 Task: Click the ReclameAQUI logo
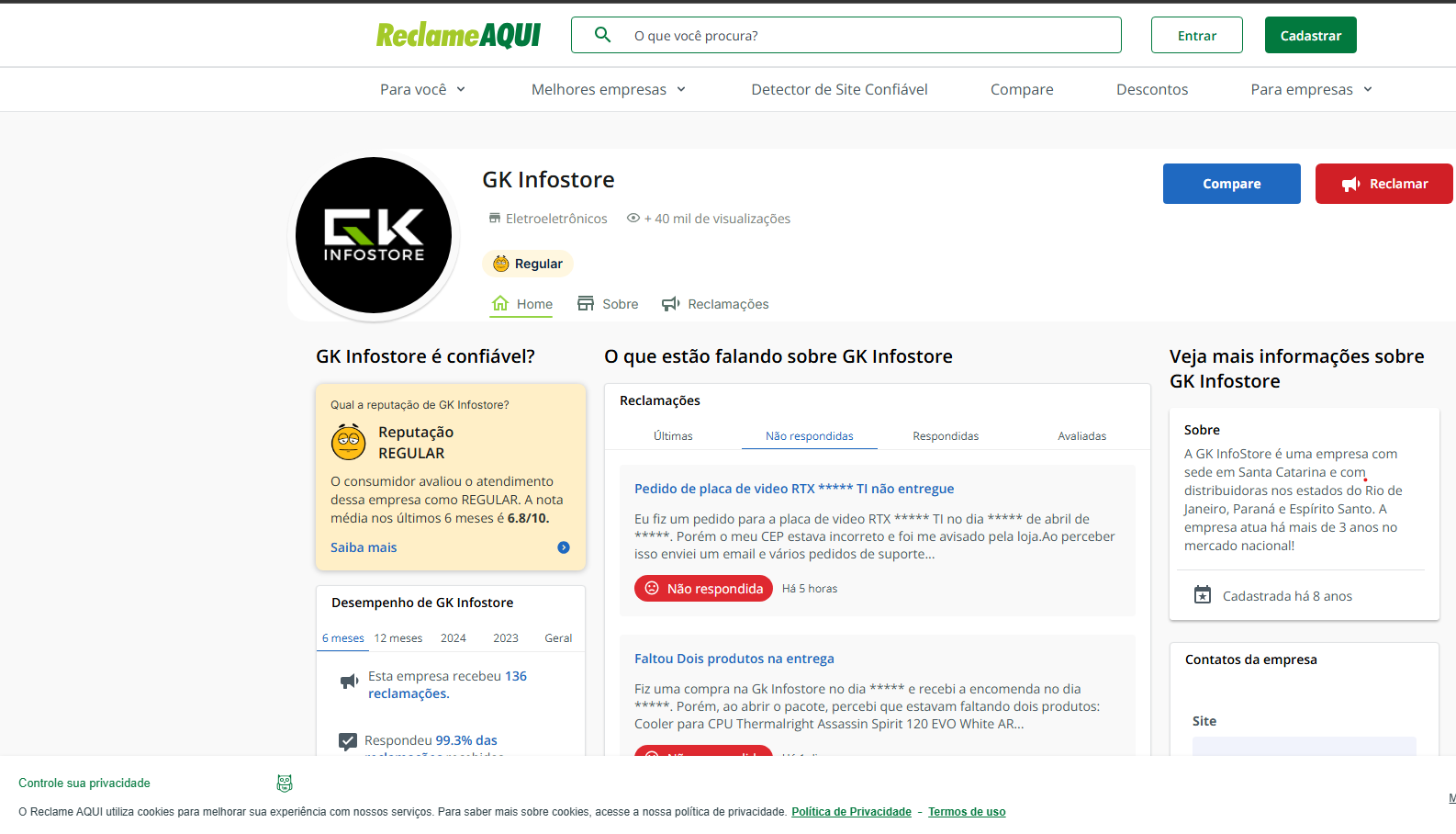click(458, 35)
